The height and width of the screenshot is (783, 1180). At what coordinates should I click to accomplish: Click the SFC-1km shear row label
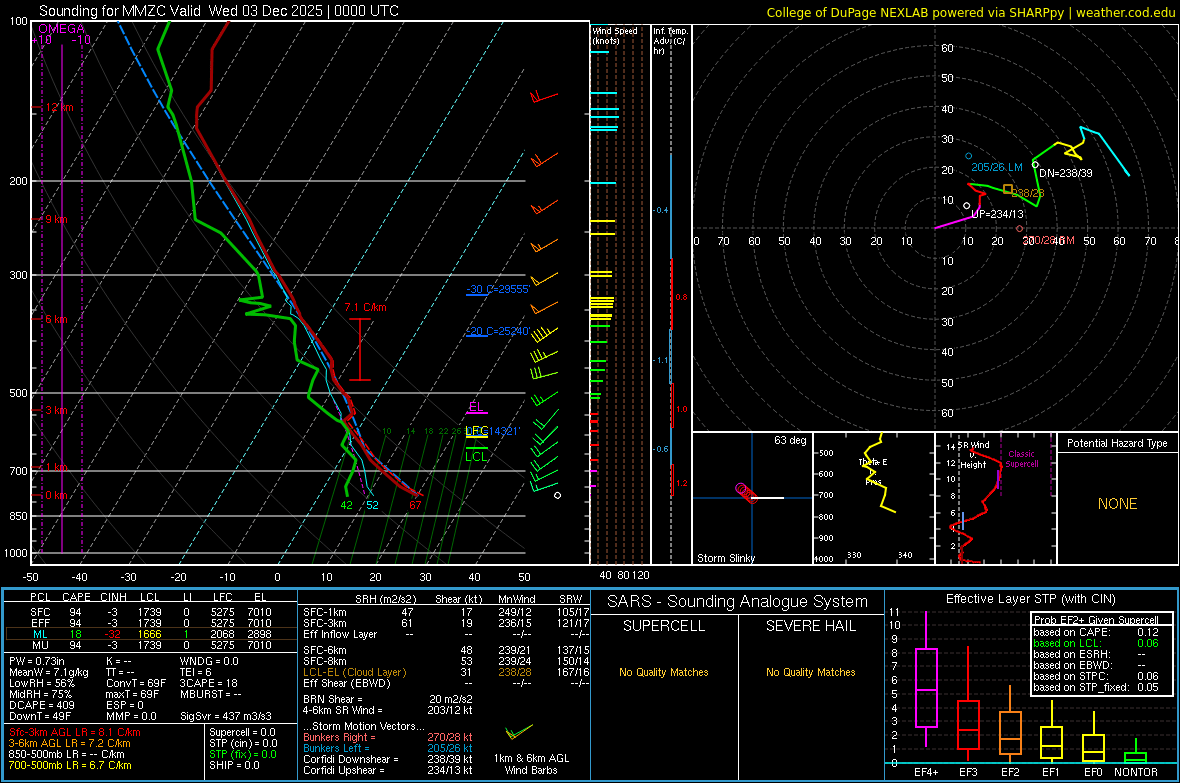click(325, 612)
